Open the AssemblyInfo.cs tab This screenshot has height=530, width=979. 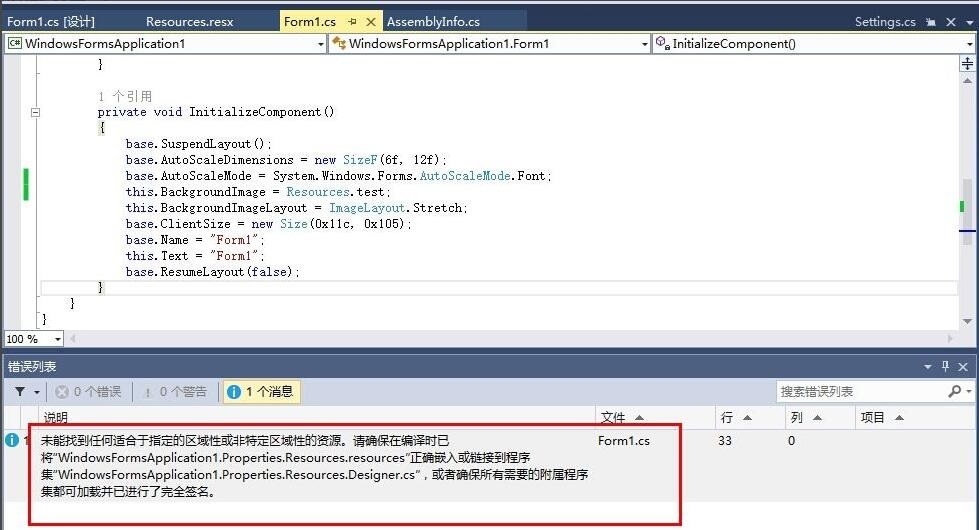433,22
